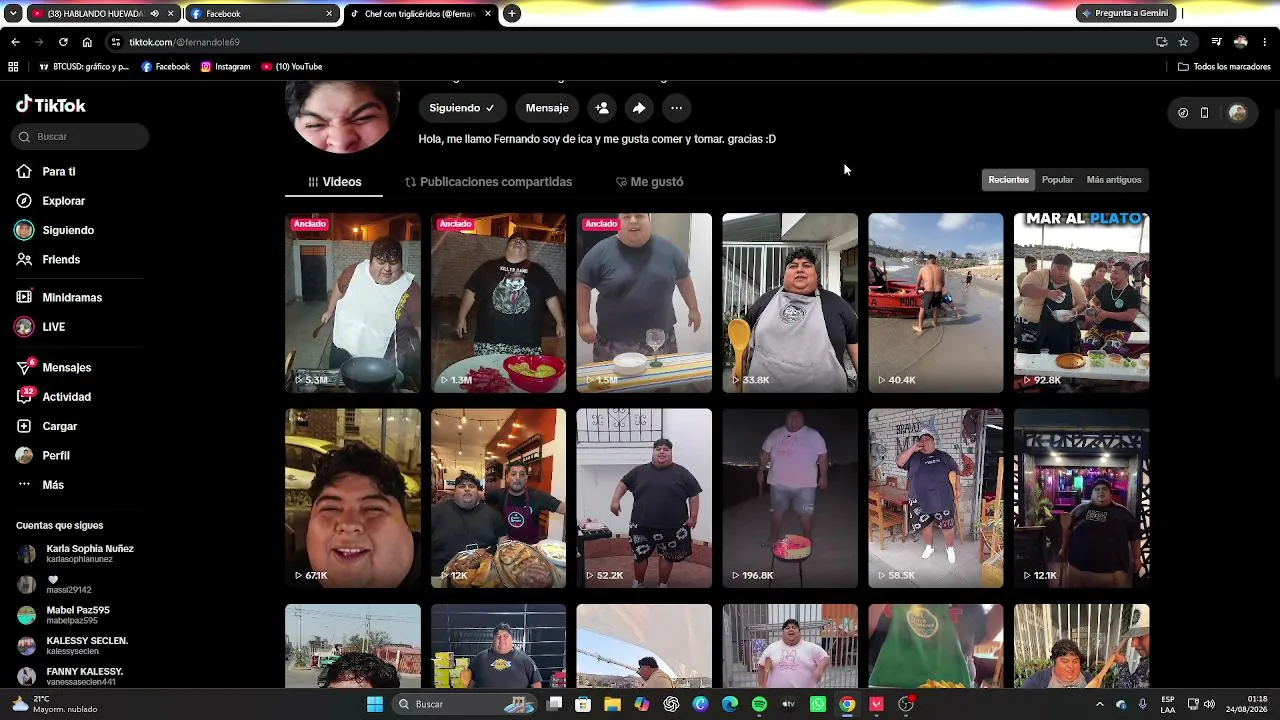
Task: Click the Mensaje button
Action: [547, 108]
